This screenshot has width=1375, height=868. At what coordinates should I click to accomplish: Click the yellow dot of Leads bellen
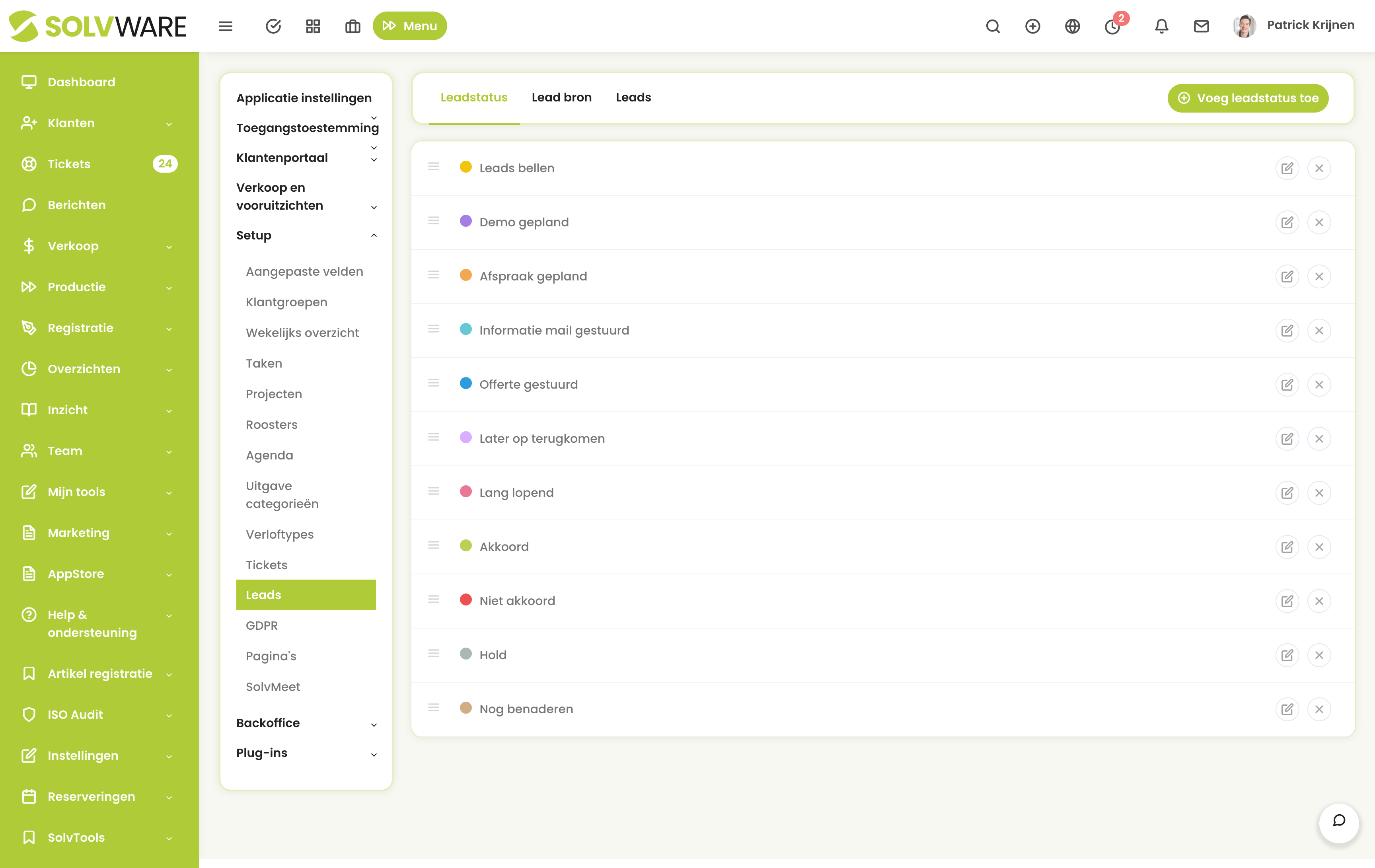tap(466, 167)
